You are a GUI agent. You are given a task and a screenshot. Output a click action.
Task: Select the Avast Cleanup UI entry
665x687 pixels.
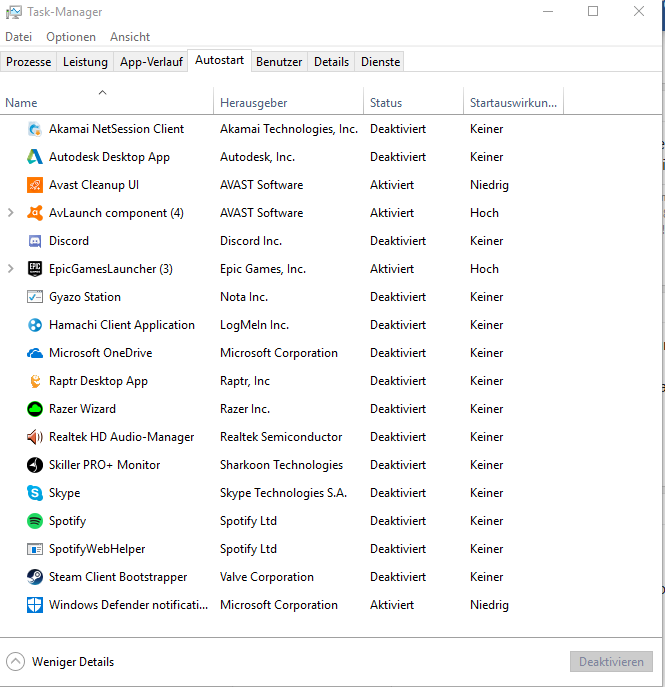click(x=94, y=185)
